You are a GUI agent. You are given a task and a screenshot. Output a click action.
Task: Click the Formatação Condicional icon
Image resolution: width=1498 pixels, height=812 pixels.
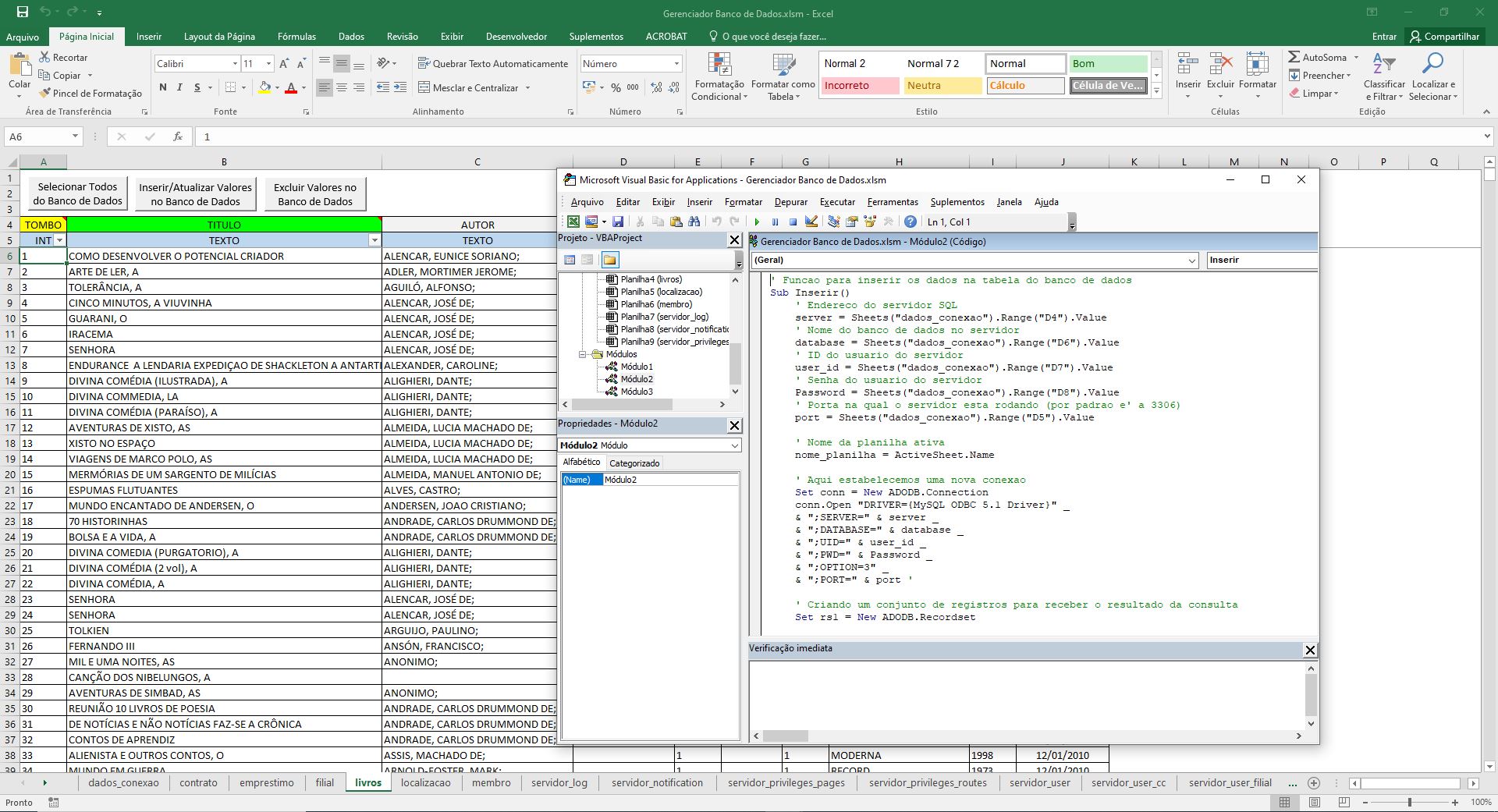719,65
